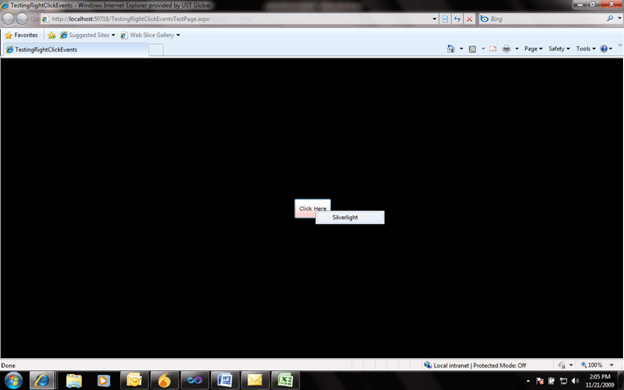624x390 pixels.
Task: Open a new blank tab
Action: point(156,50)
